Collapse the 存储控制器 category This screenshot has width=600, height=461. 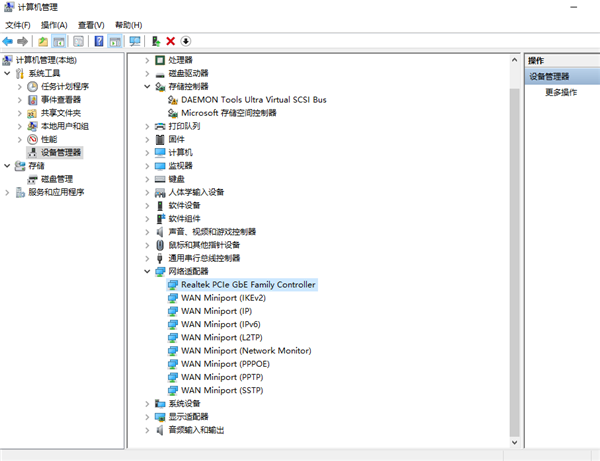click(x=148, y=87)
